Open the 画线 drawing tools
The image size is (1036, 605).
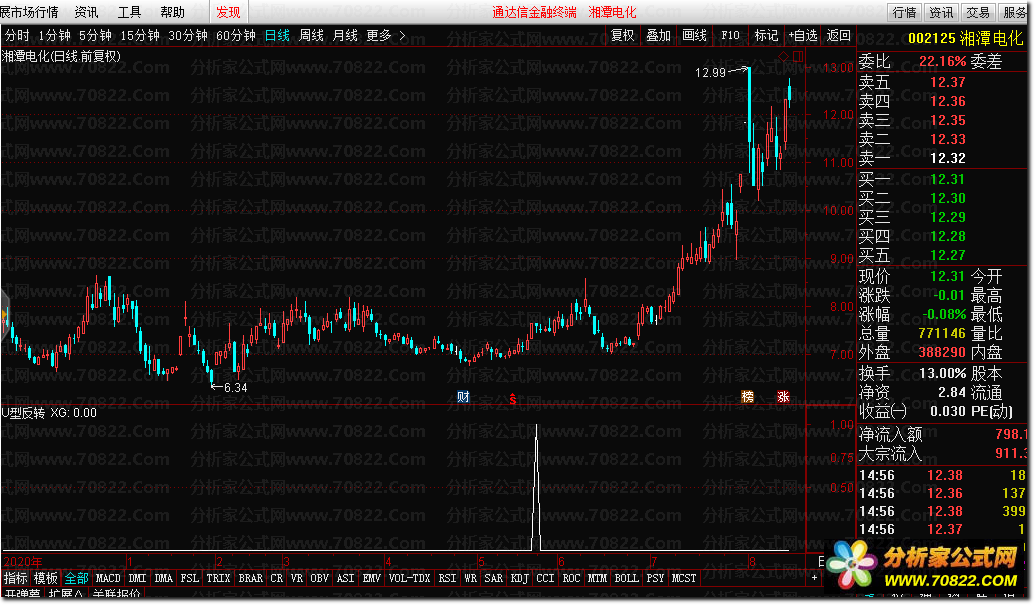694,36
